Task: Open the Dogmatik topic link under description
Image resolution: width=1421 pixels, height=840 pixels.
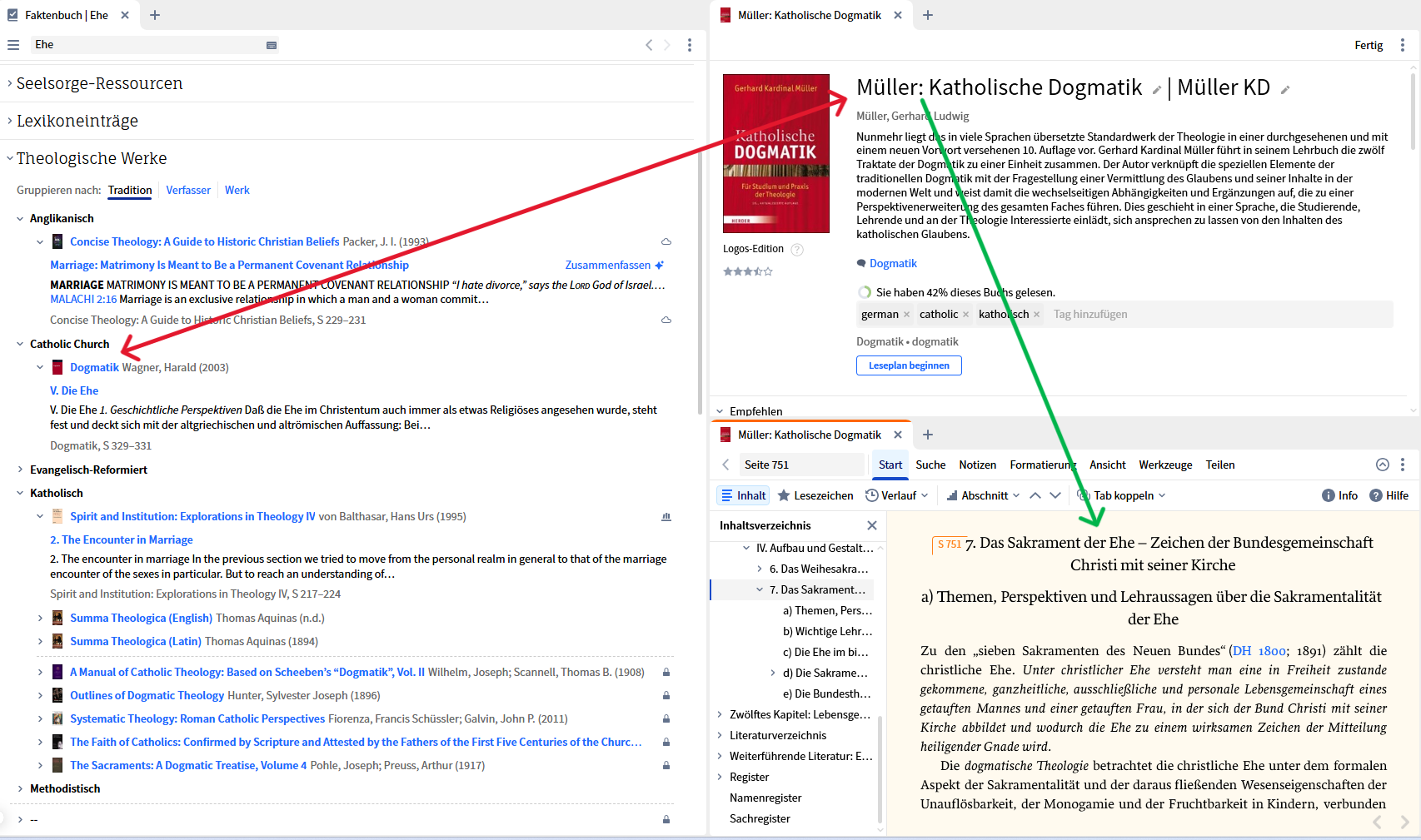Action: [893, 263]
